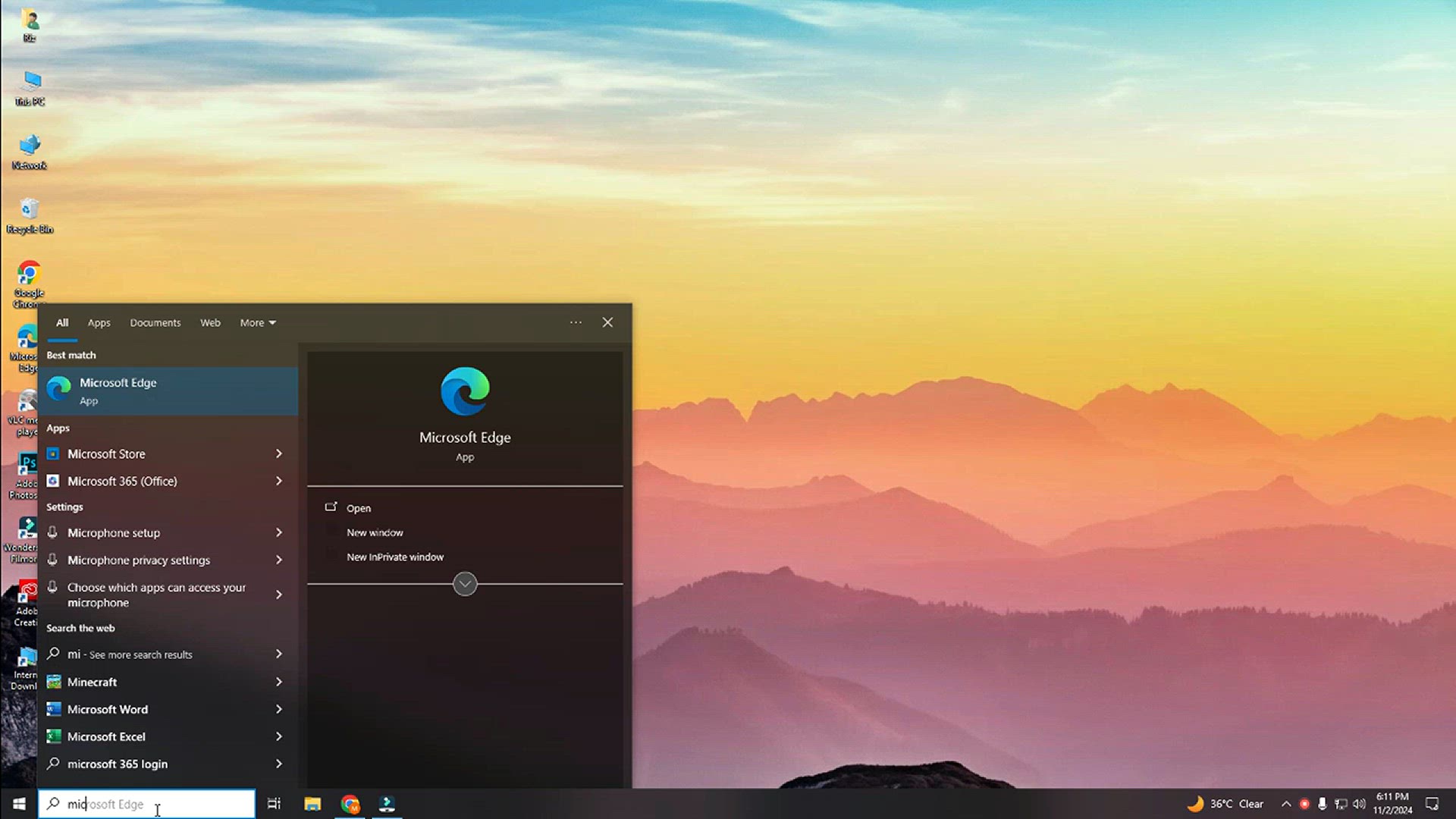
Task: Choose New window for Edge
Action: coord(375,532)
